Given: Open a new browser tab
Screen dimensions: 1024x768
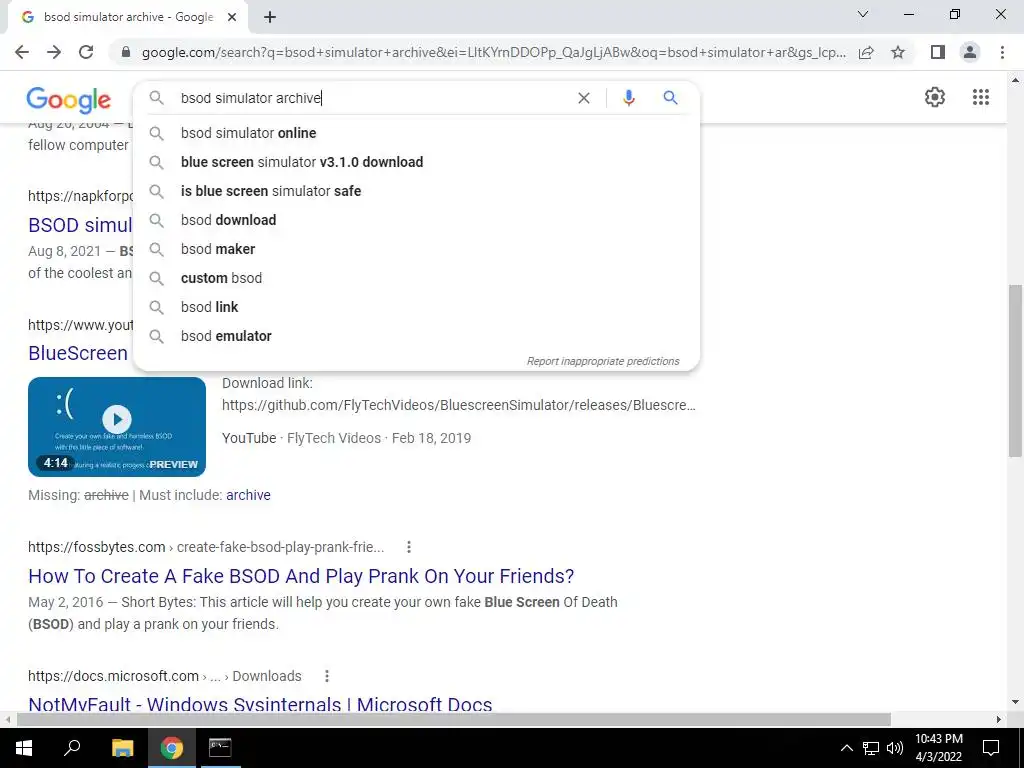Looking at the screenshot, I should click(x=270, y=18).
